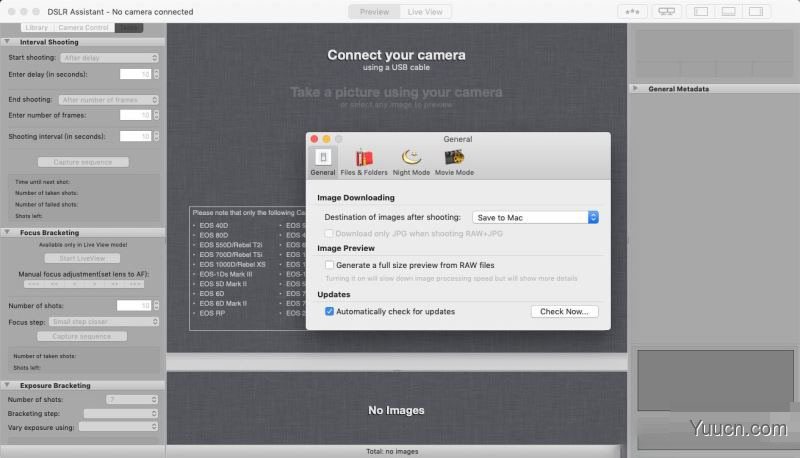This screenshot has width=800, height=458.
Task: Click the Check Now... button
Action: click(x=564, y=311)
